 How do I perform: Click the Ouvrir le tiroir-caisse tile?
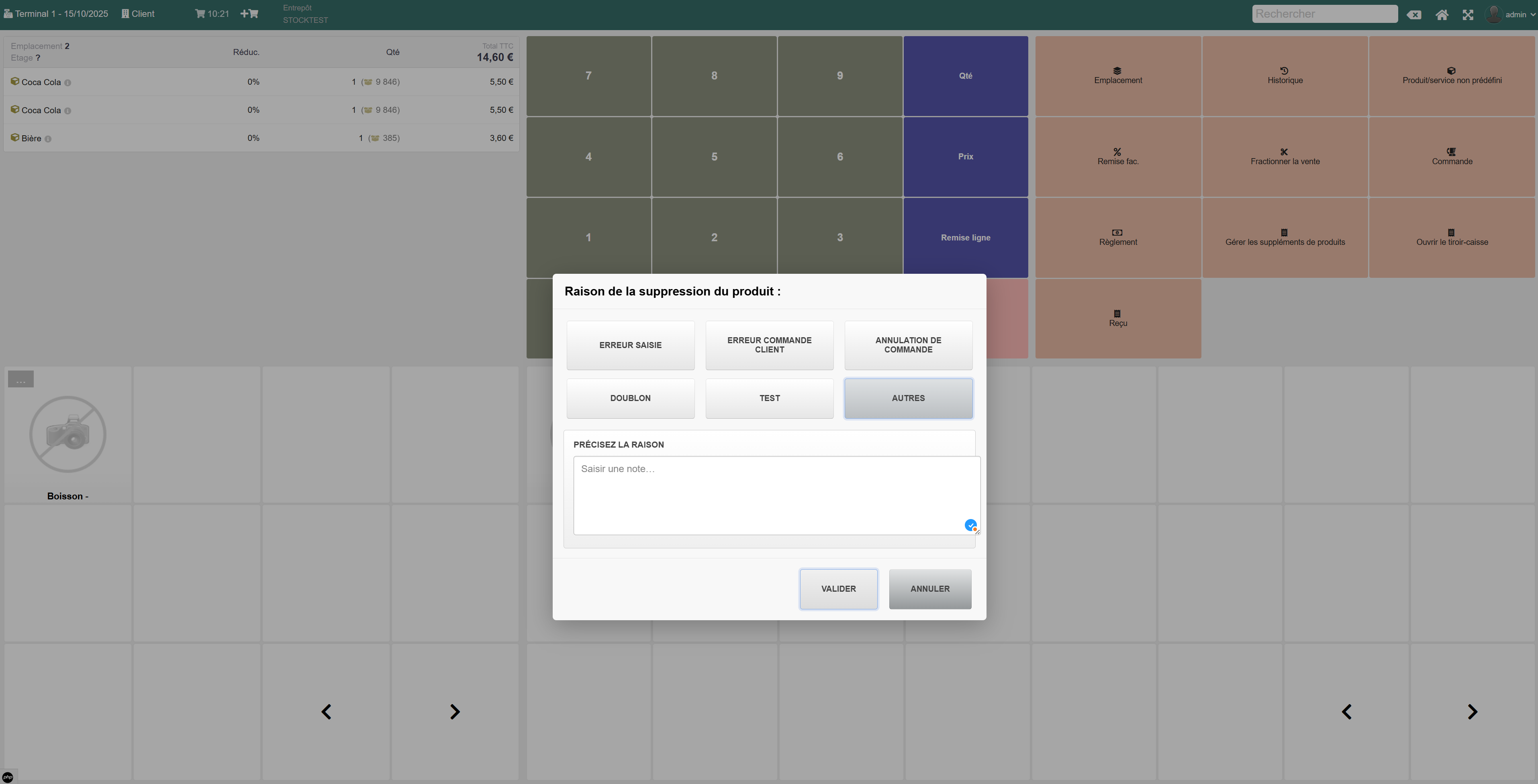[x=1451, y=238]
